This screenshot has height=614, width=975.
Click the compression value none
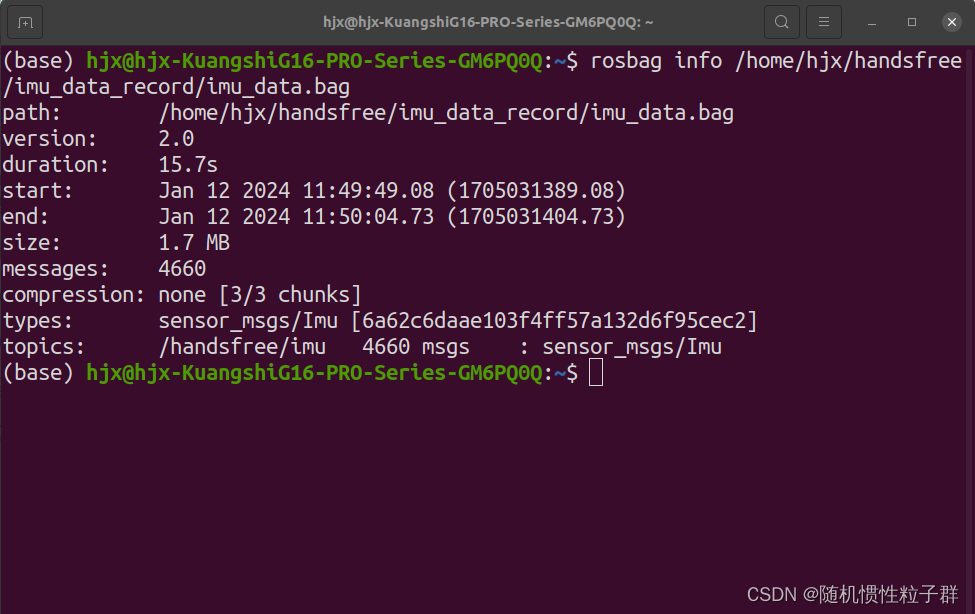tap(181, 294)
